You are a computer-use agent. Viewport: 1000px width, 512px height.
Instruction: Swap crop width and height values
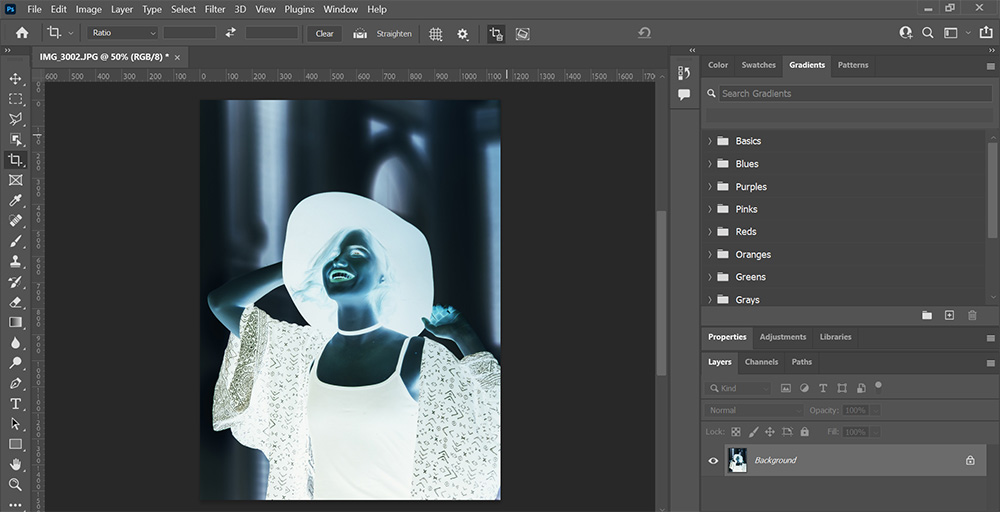click(230, 33)
